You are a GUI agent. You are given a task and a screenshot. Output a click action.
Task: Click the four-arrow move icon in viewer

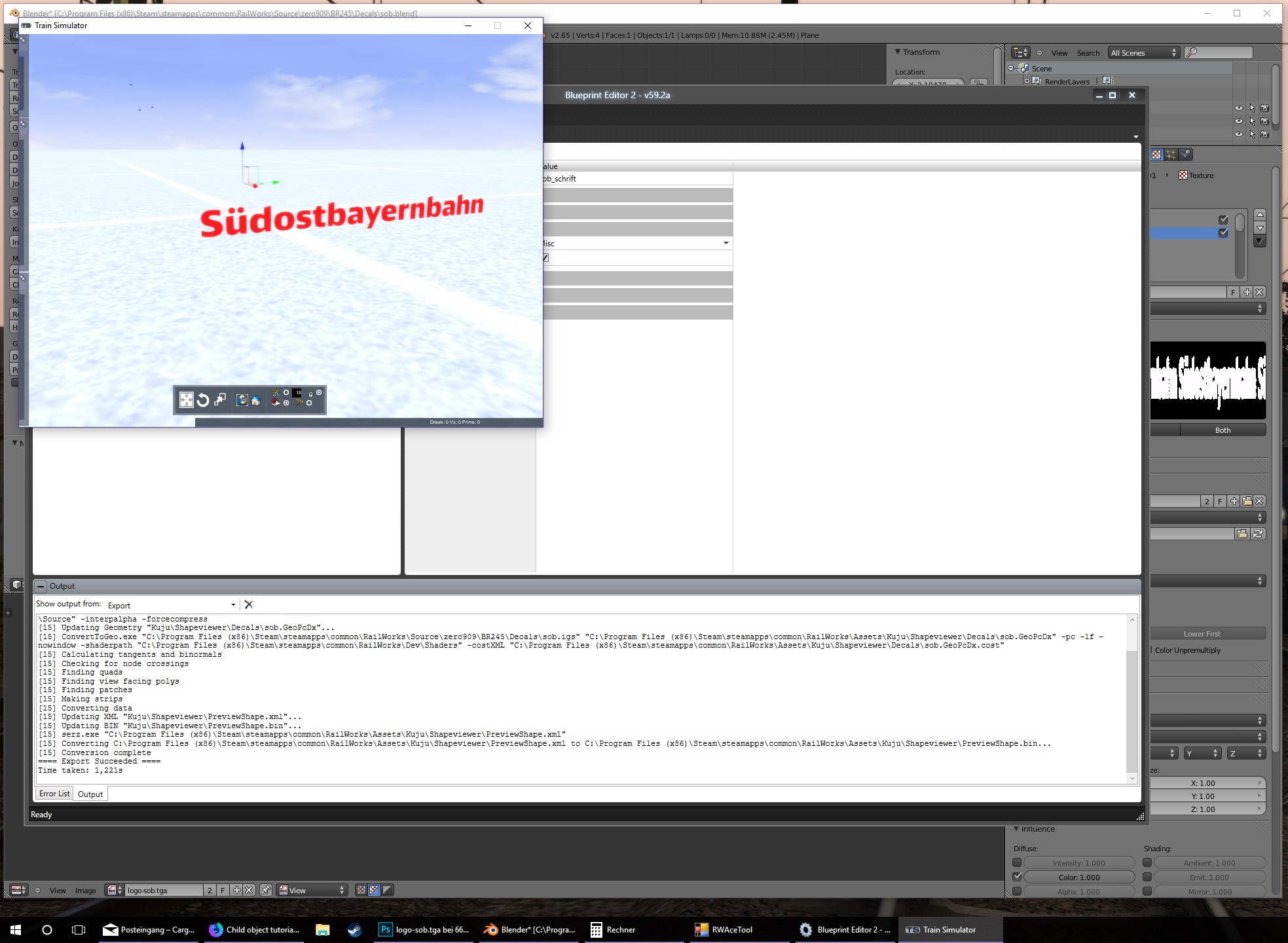click(x=187, y=400)
